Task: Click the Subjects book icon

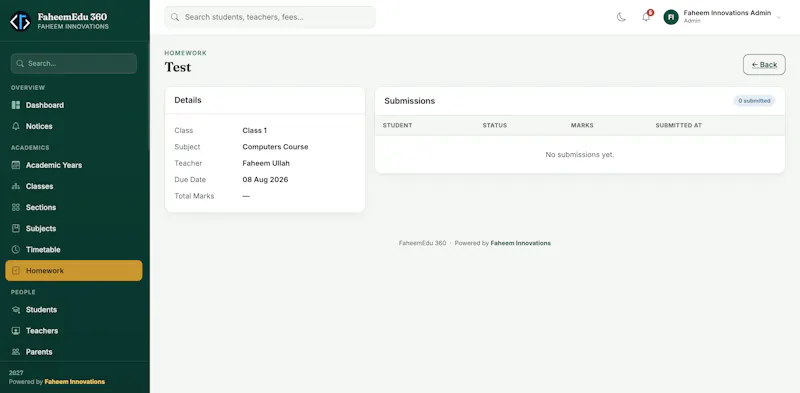Action: 16,229
